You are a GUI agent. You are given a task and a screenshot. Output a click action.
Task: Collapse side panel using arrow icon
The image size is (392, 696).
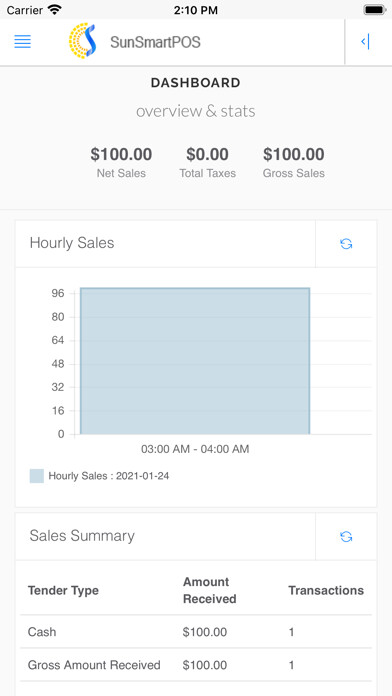tap(365, 42)
